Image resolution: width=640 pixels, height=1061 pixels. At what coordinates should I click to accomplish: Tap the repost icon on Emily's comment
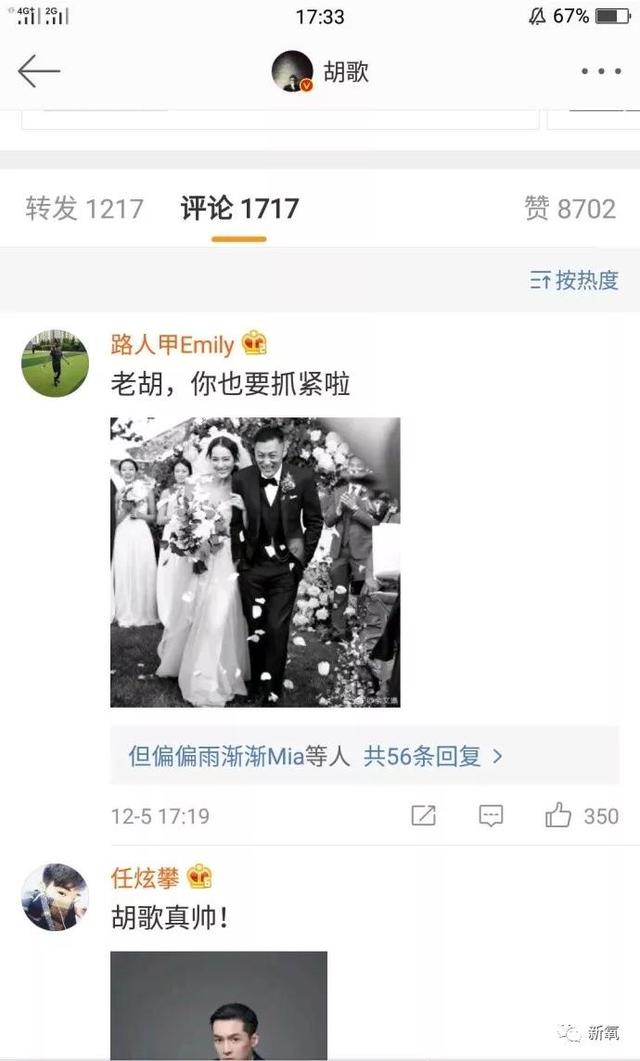point(424,815)
